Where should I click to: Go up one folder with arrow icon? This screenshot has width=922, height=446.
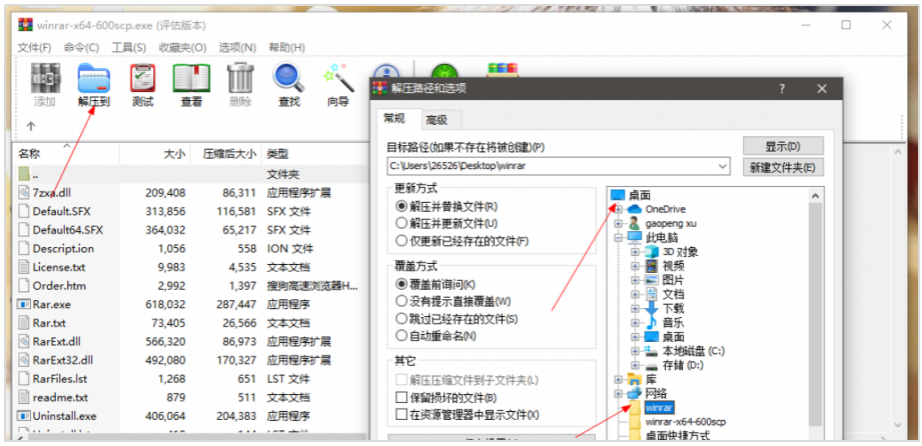[x=31, y=126]
